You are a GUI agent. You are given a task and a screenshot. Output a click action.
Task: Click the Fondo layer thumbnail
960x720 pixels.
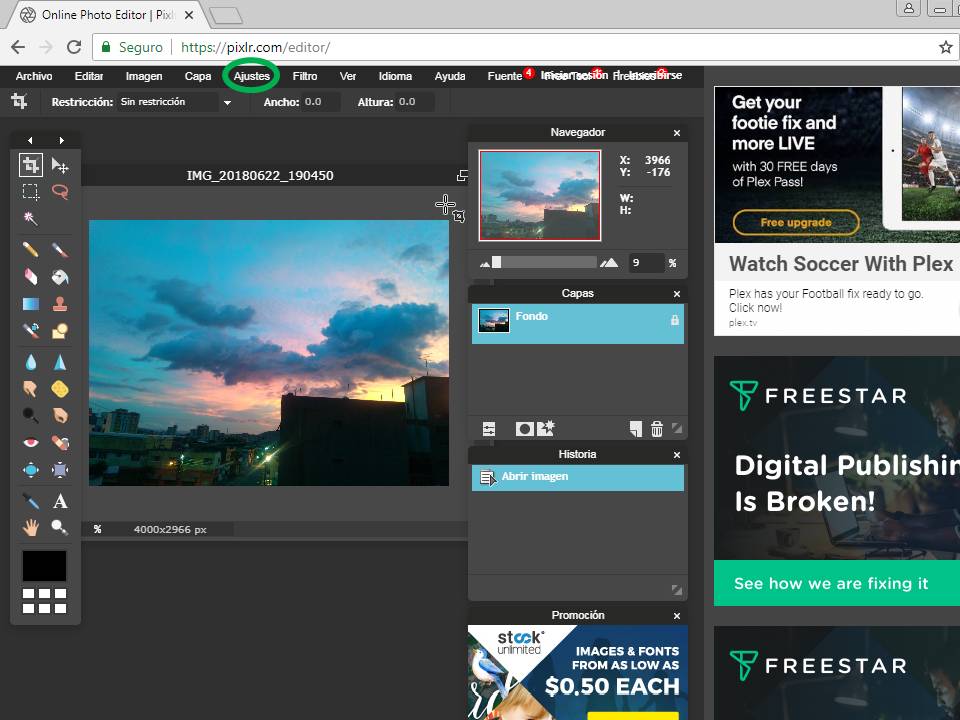point(493,320)
